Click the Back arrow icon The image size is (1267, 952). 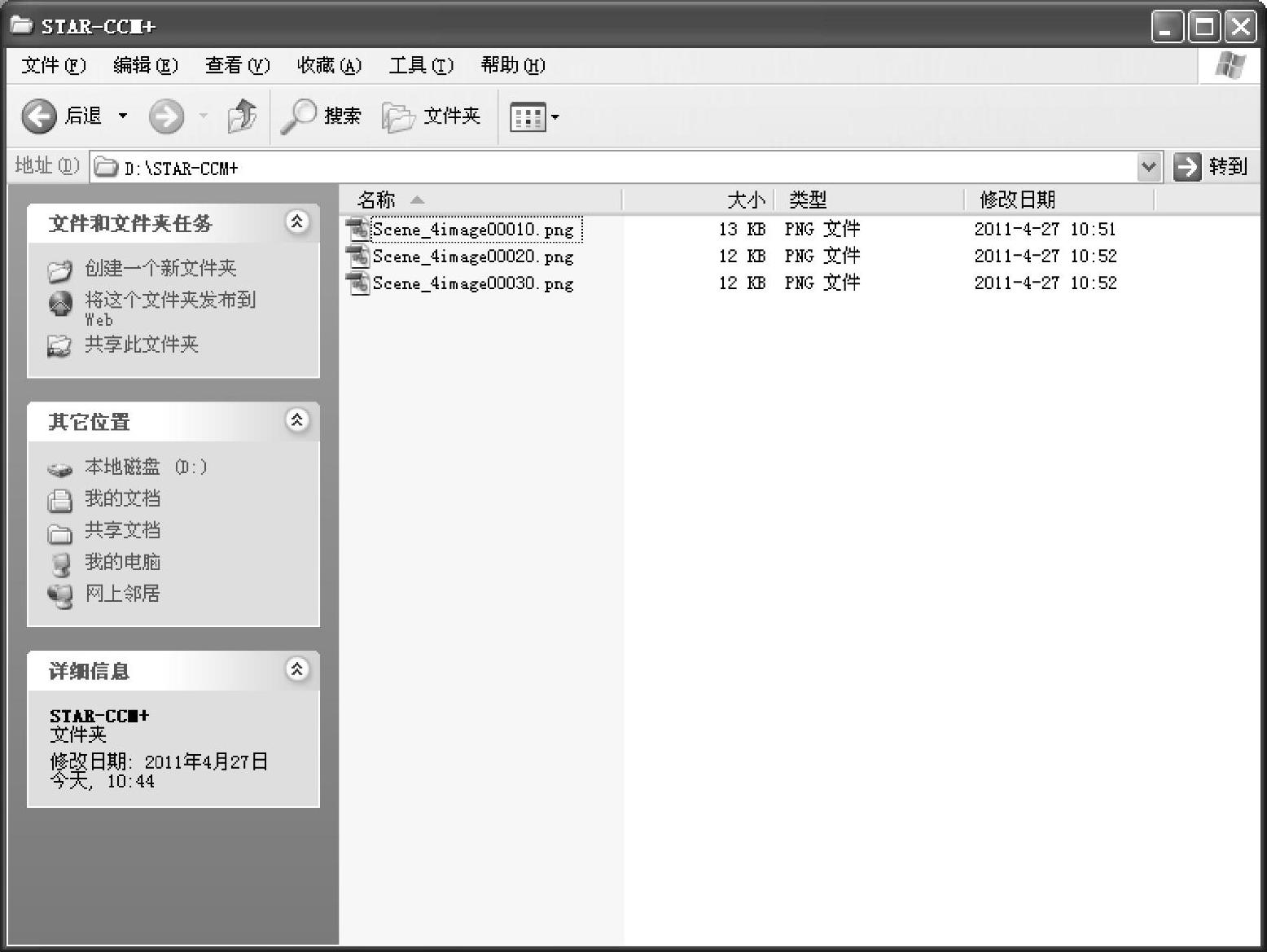[38, 116]
